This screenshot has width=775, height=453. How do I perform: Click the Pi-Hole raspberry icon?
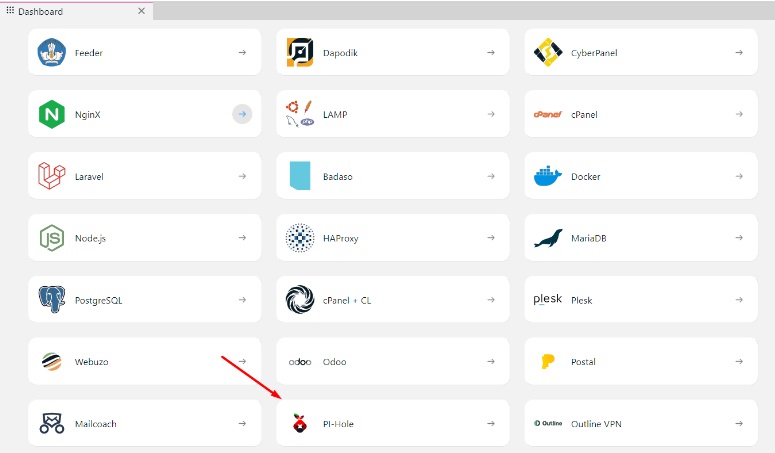[299, 424]
